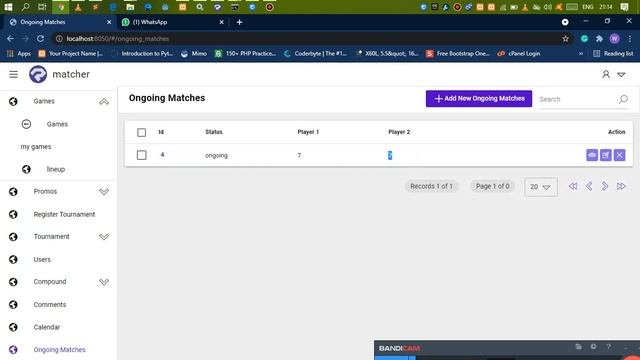The height and width of the screenshot is (360, 640).
Task: Click the matcher logo icon
Action: pos(38,74)
